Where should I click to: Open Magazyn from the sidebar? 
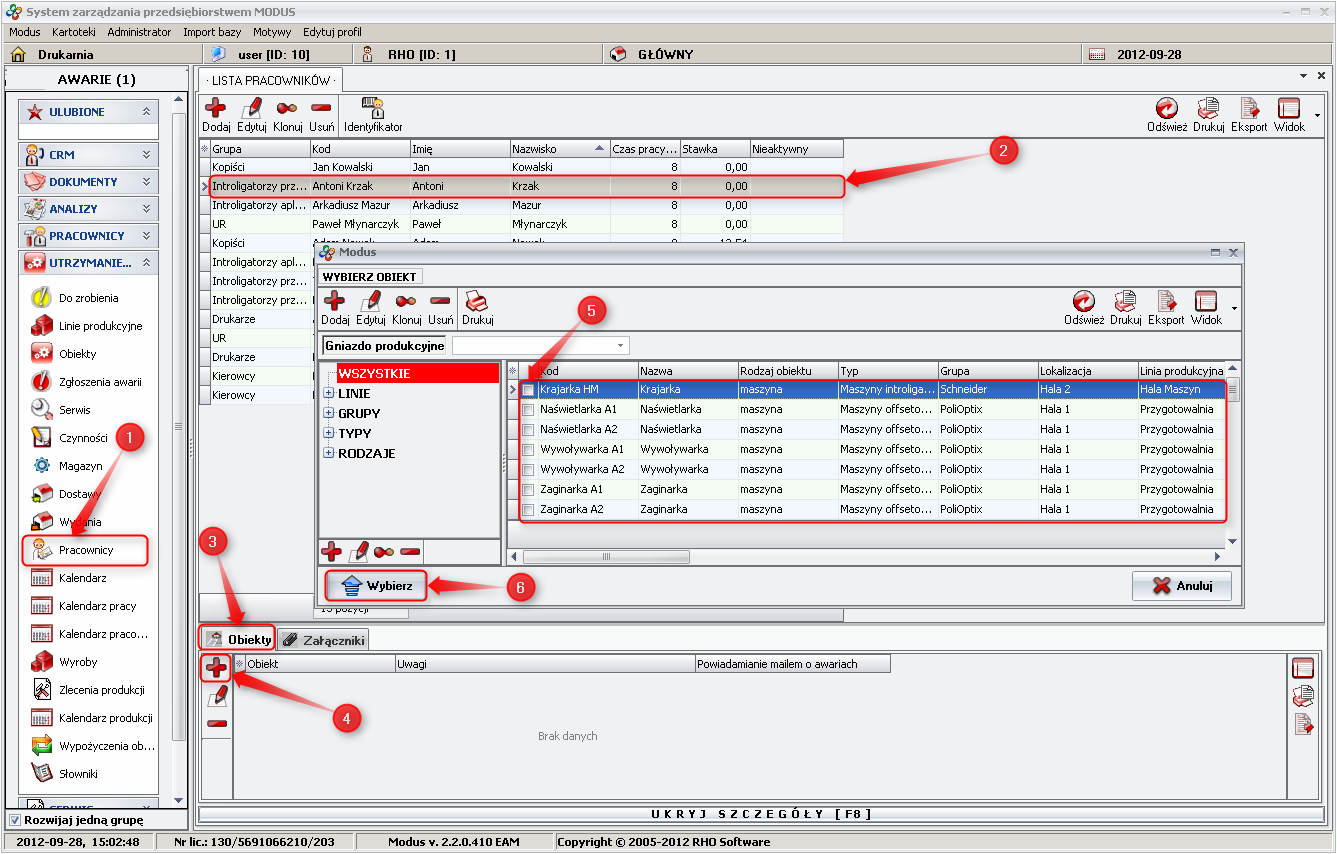point(80,465)
